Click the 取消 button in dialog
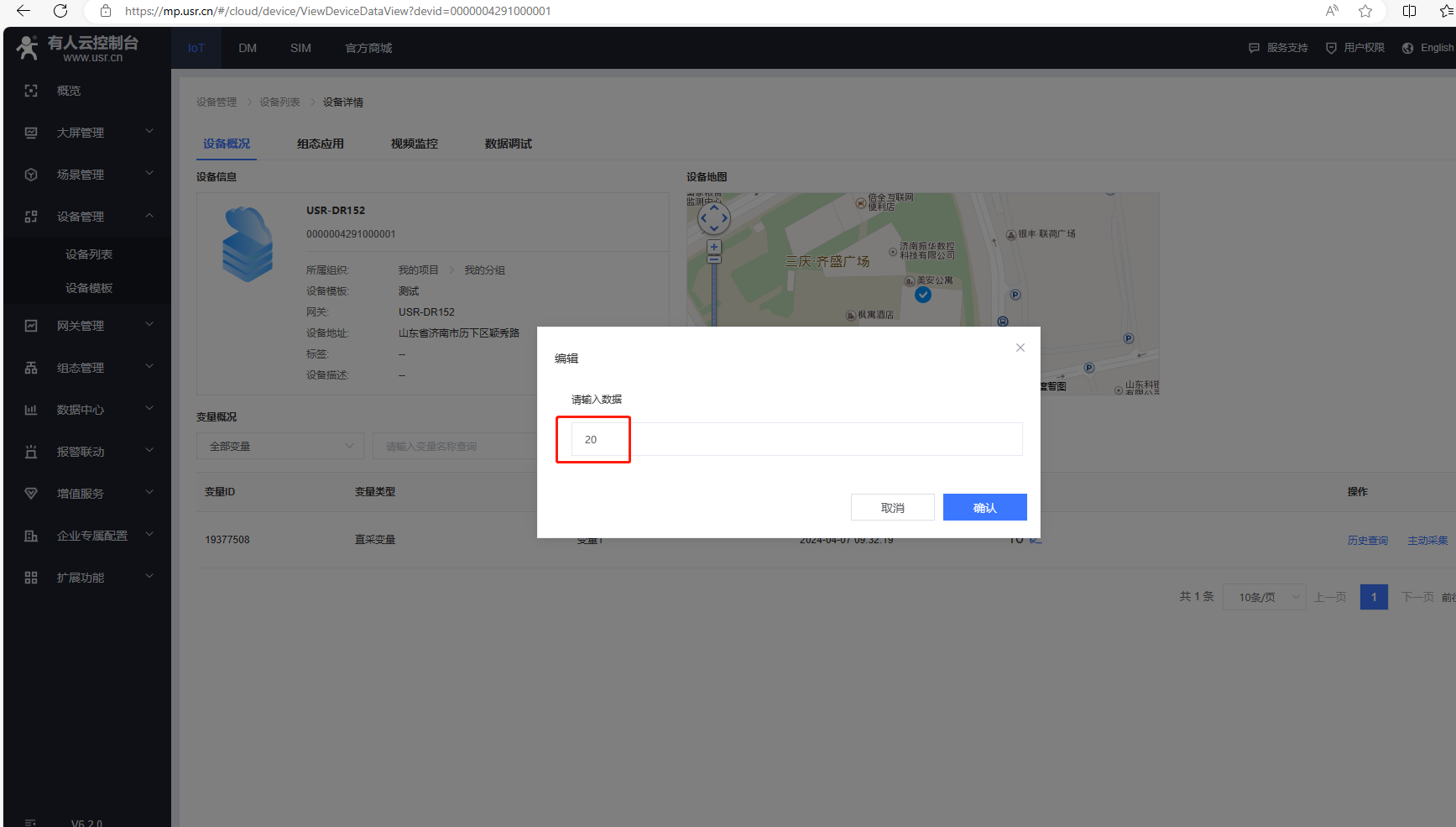Viewport: 1456px width, 827px height. tap(892, 507)
